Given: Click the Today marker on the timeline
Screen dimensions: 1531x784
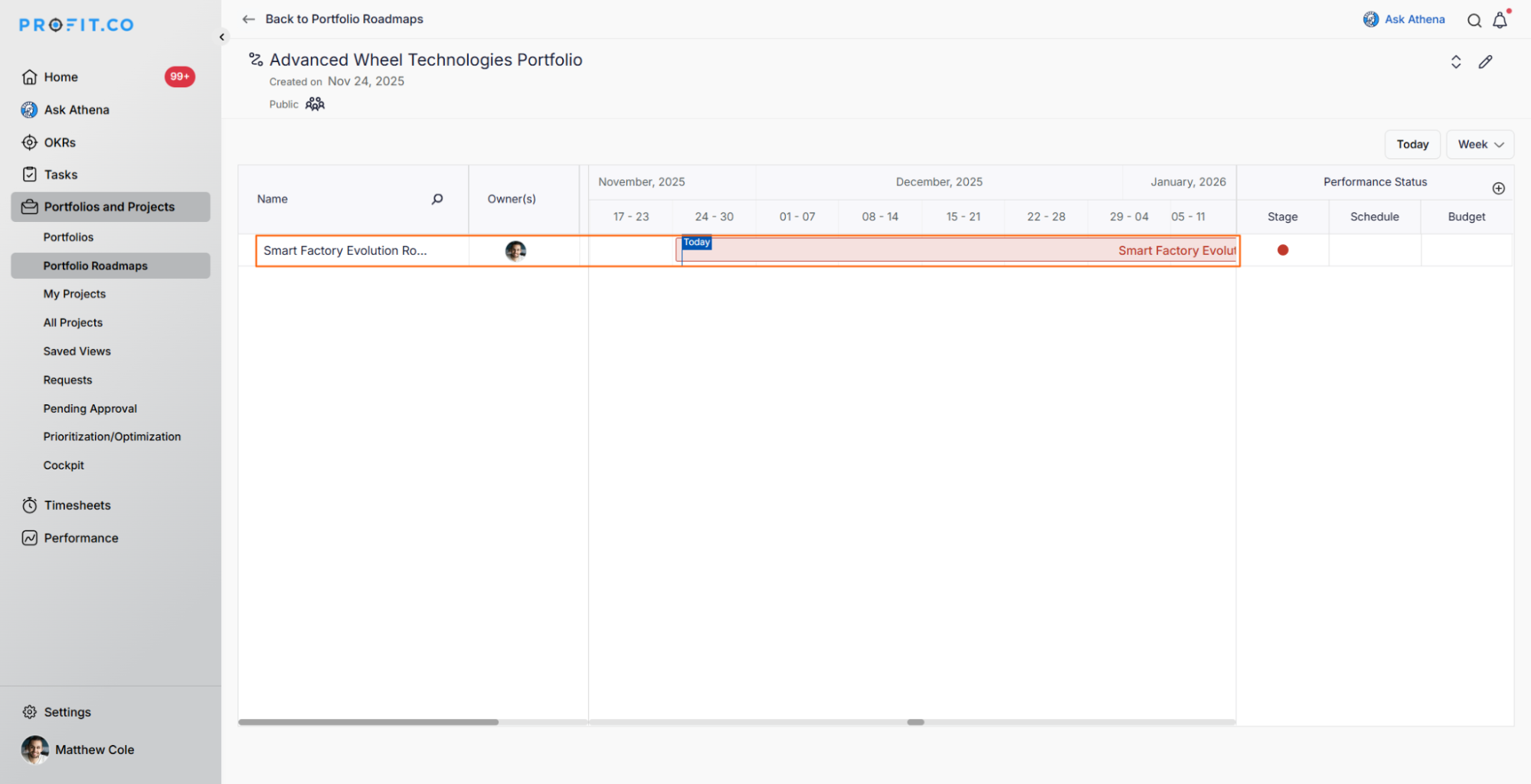Looking at the screenshot, I should 697,243.
